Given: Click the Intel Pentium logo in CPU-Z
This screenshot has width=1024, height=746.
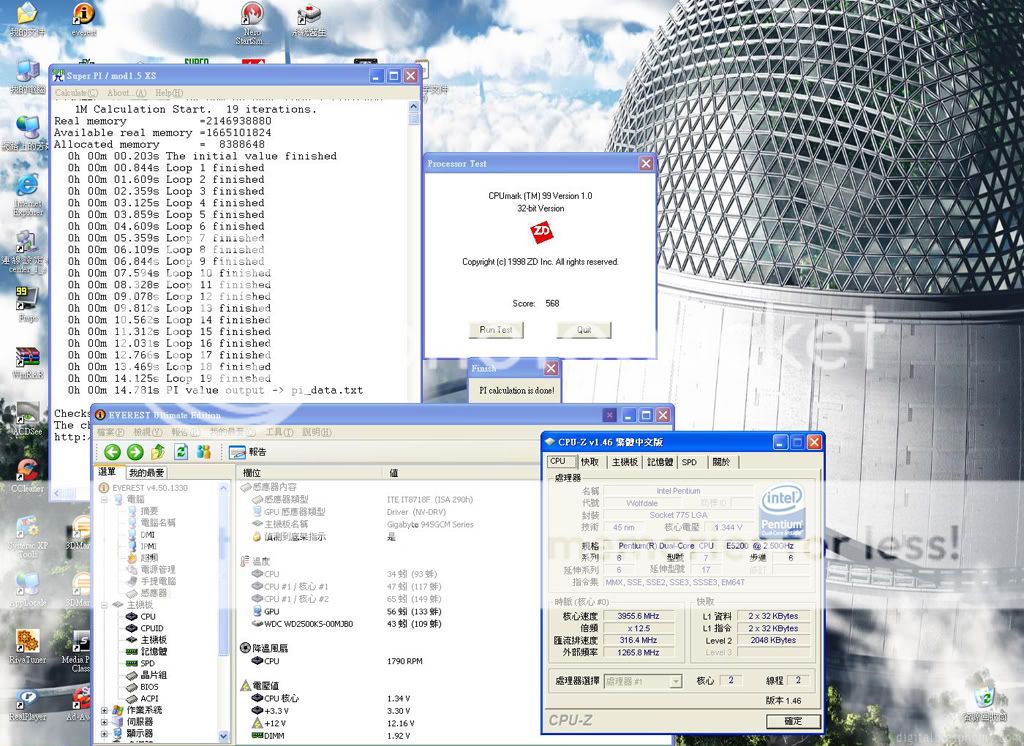Looking at the screenshot, I should (x=782, y=511).
